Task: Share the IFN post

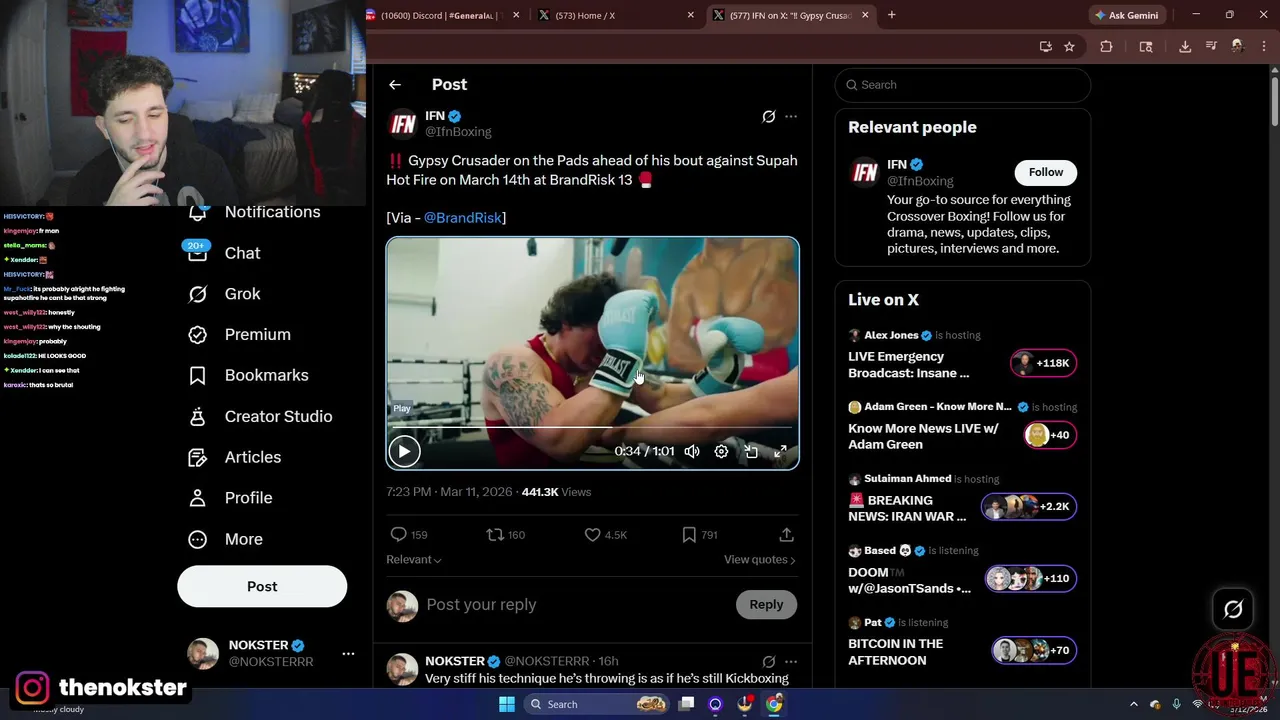Action: click(x=786, y=535)
